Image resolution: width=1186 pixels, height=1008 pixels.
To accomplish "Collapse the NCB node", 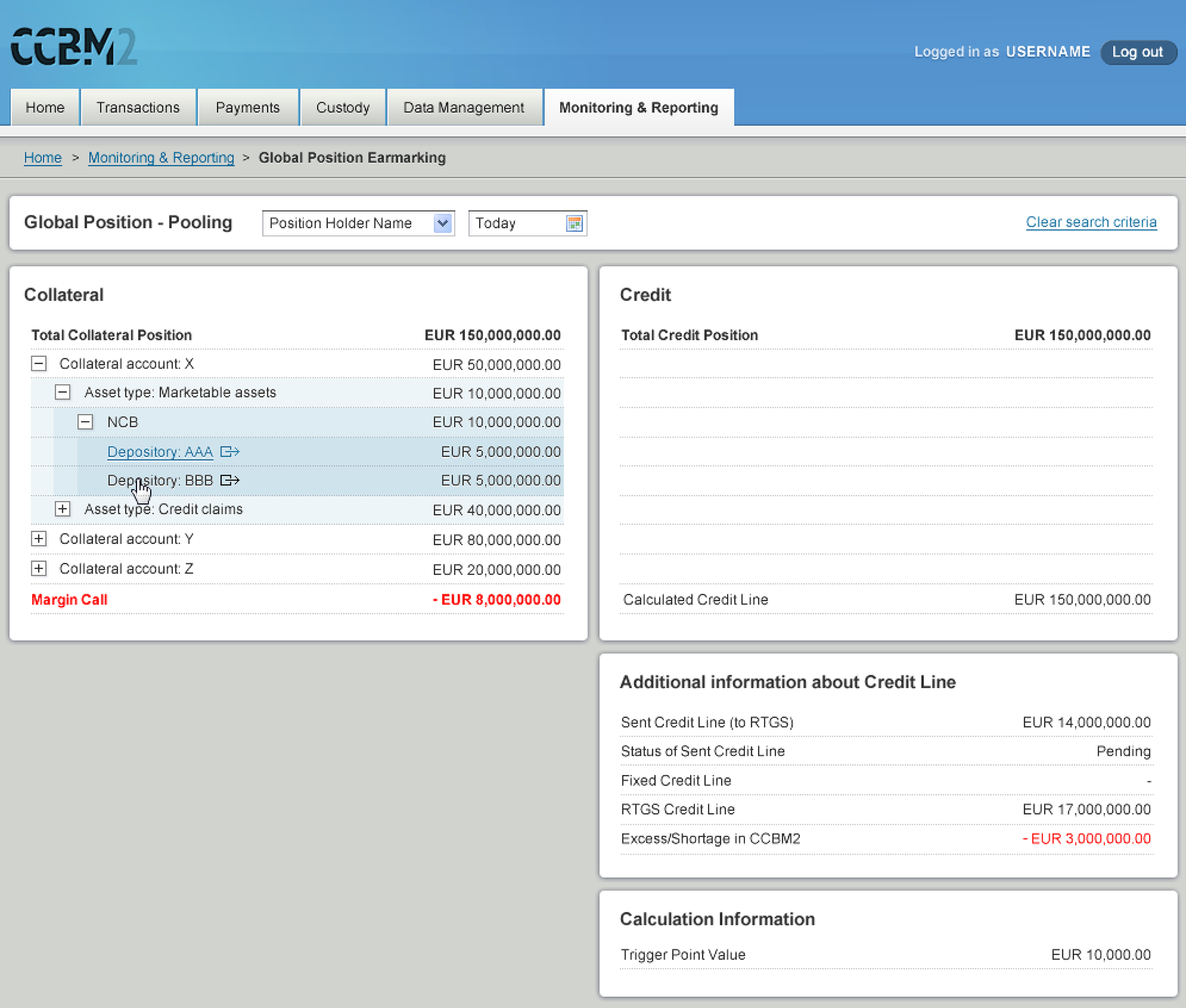I will click(85, 422).
